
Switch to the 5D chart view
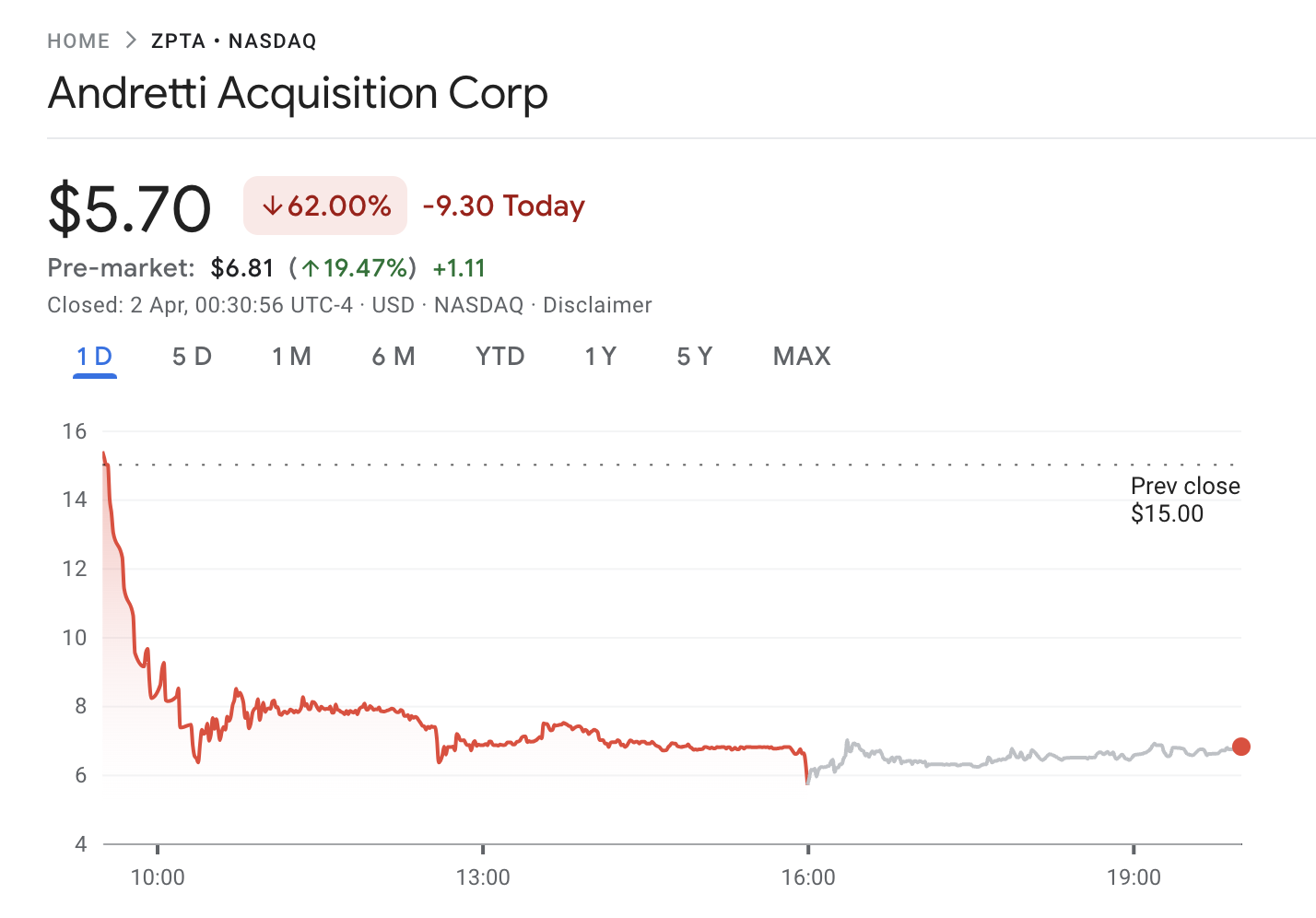click(192, 357)
